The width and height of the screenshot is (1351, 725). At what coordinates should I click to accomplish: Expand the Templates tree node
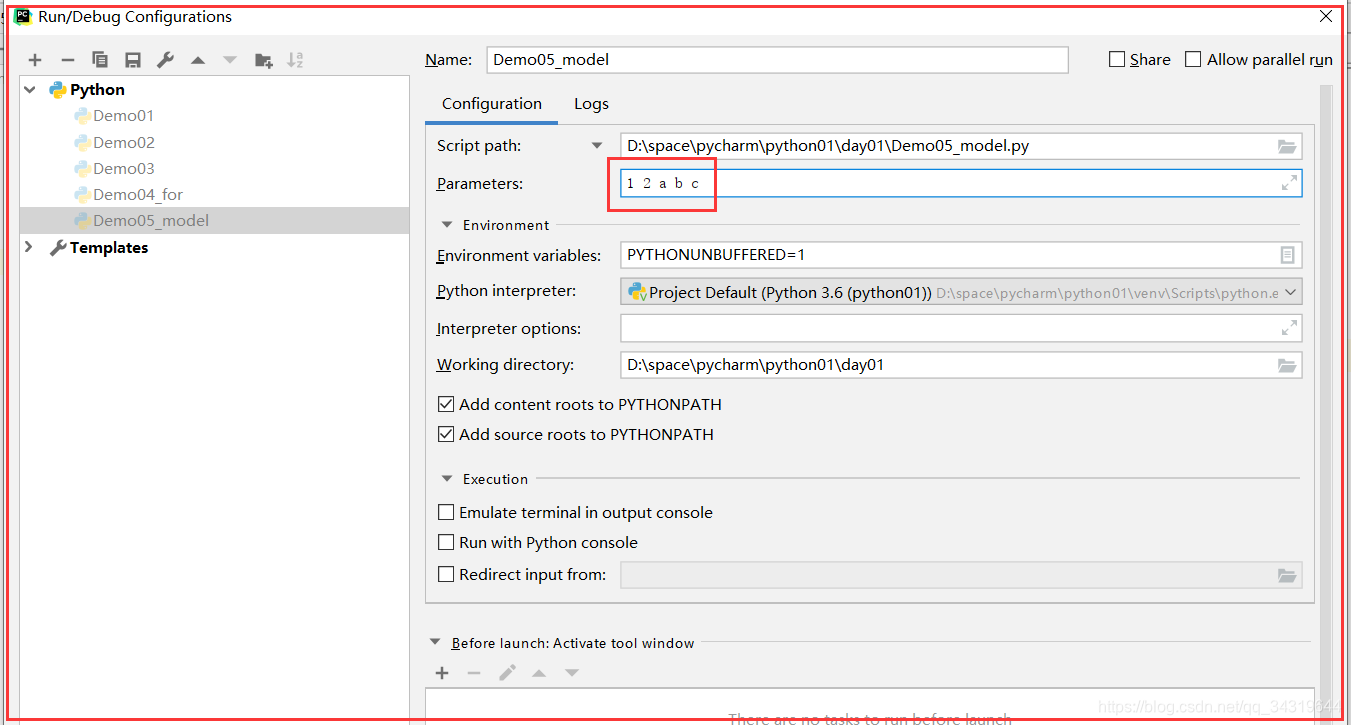coord(29,247)
